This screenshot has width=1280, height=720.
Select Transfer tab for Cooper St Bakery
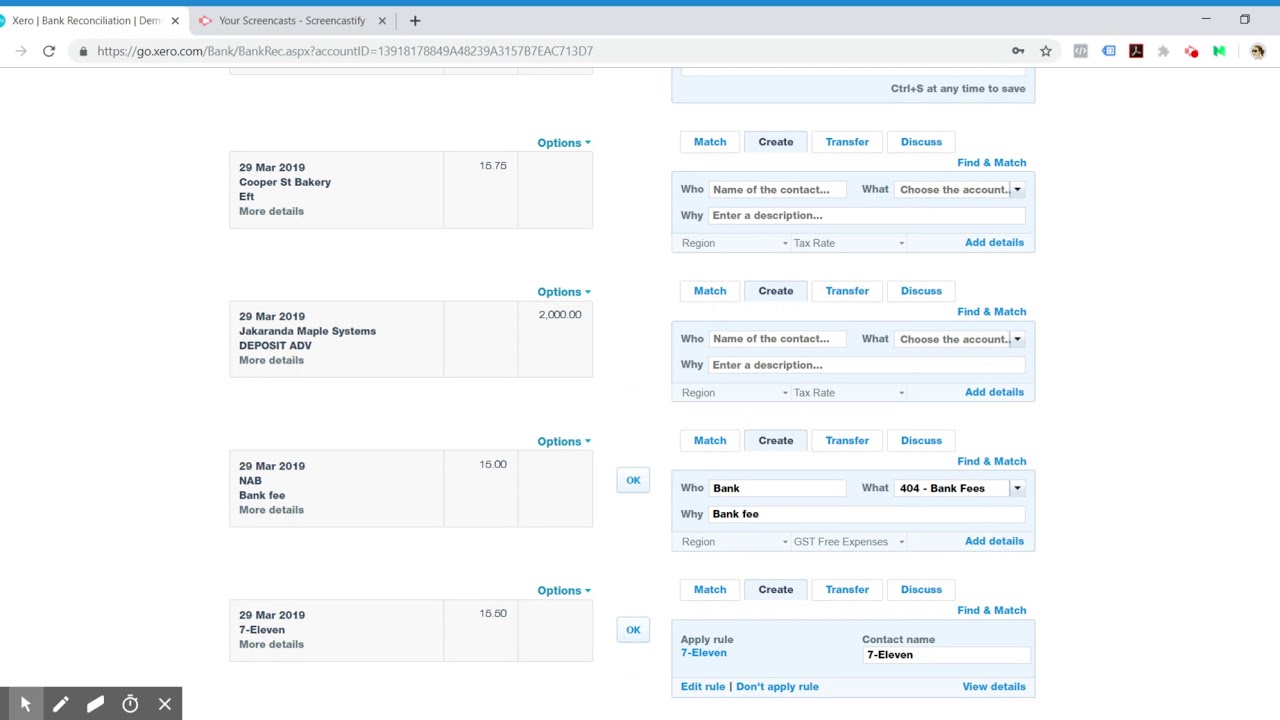tap(847, 142)
